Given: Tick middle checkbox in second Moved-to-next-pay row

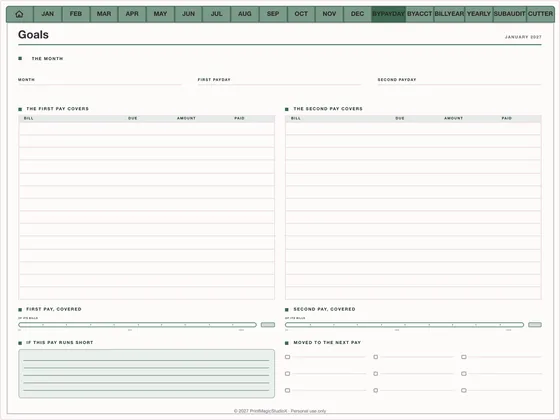Looking at the screenshot, I should pos(376,374).
